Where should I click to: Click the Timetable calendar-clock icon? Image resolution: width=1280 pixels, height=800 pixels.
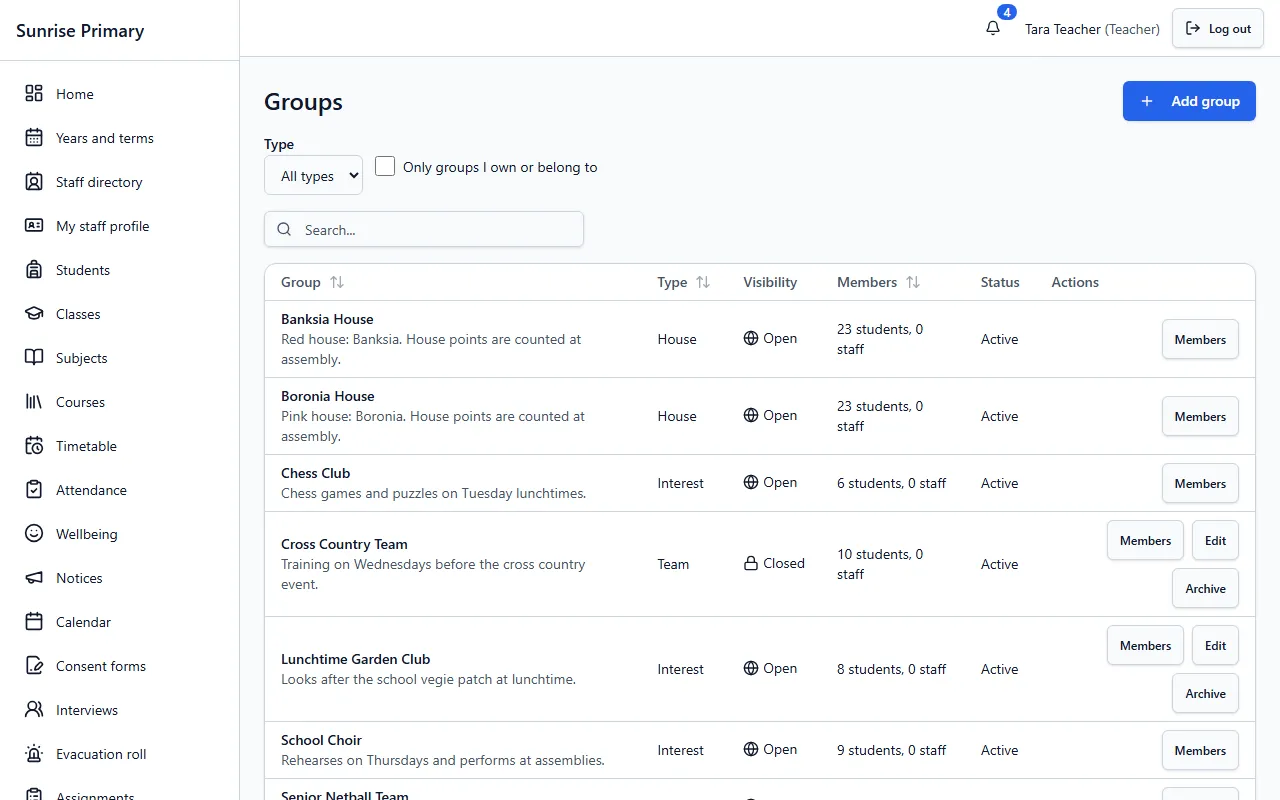pyautogui.click(x=34, y=446)
